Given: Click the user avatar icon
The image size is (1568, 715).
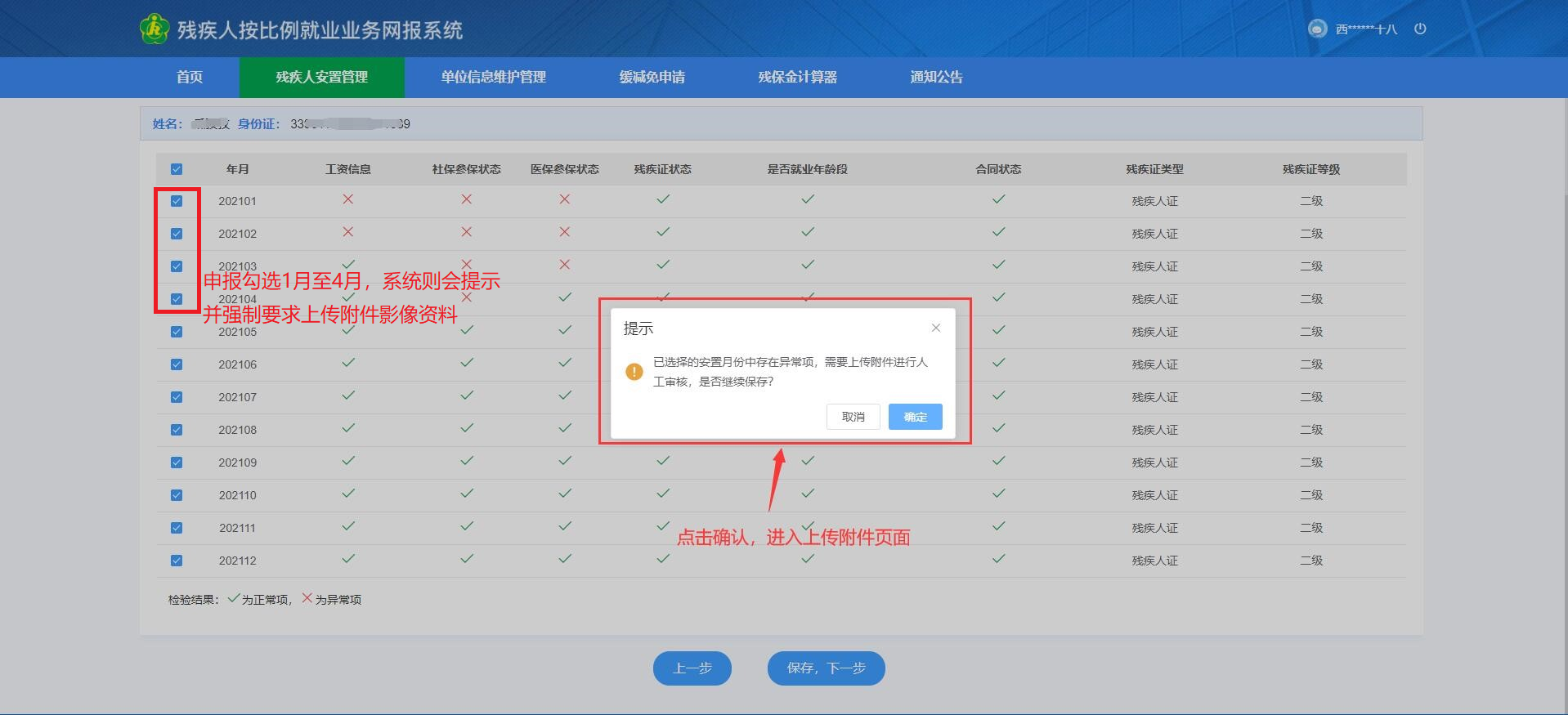Looking at the screenshot, I should [1317, 29].
